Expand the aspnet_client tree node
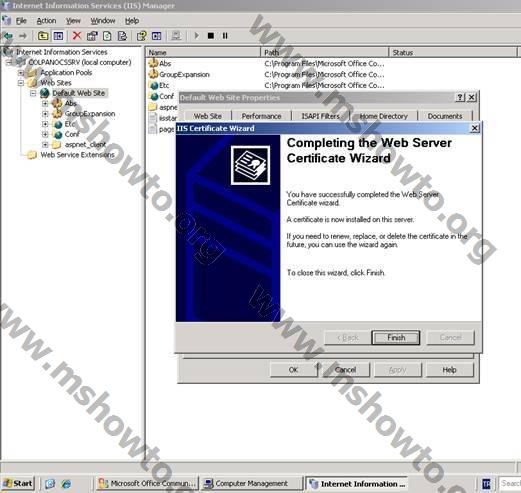Screen dimensions: 521x493 45,145
